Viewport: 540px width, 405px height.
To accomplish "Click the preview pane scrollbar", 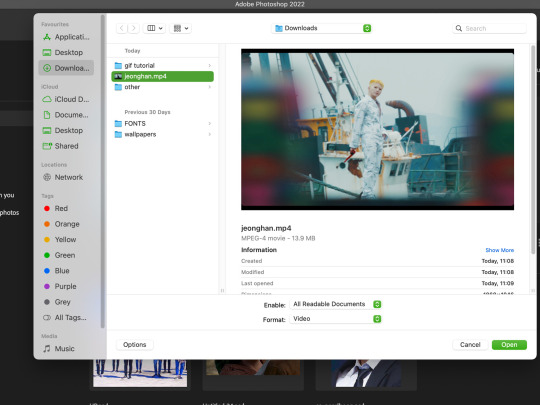I will point(533,150).
